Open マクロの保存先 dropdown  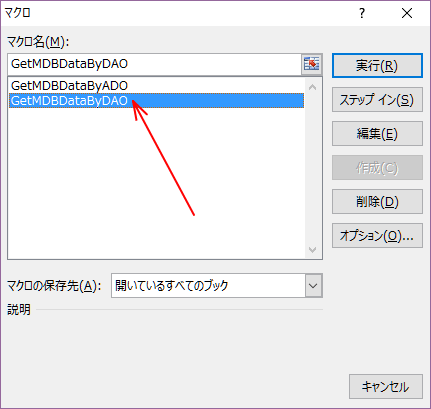tap(313, 286)
